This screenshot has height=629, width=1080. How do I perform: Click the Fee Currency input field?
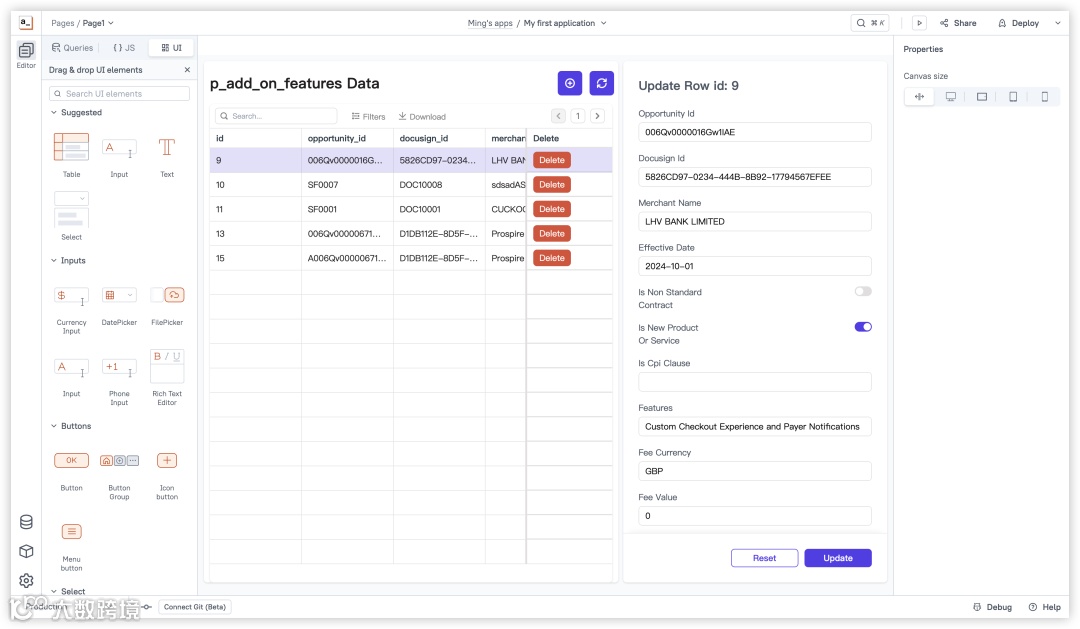[754, 471]
